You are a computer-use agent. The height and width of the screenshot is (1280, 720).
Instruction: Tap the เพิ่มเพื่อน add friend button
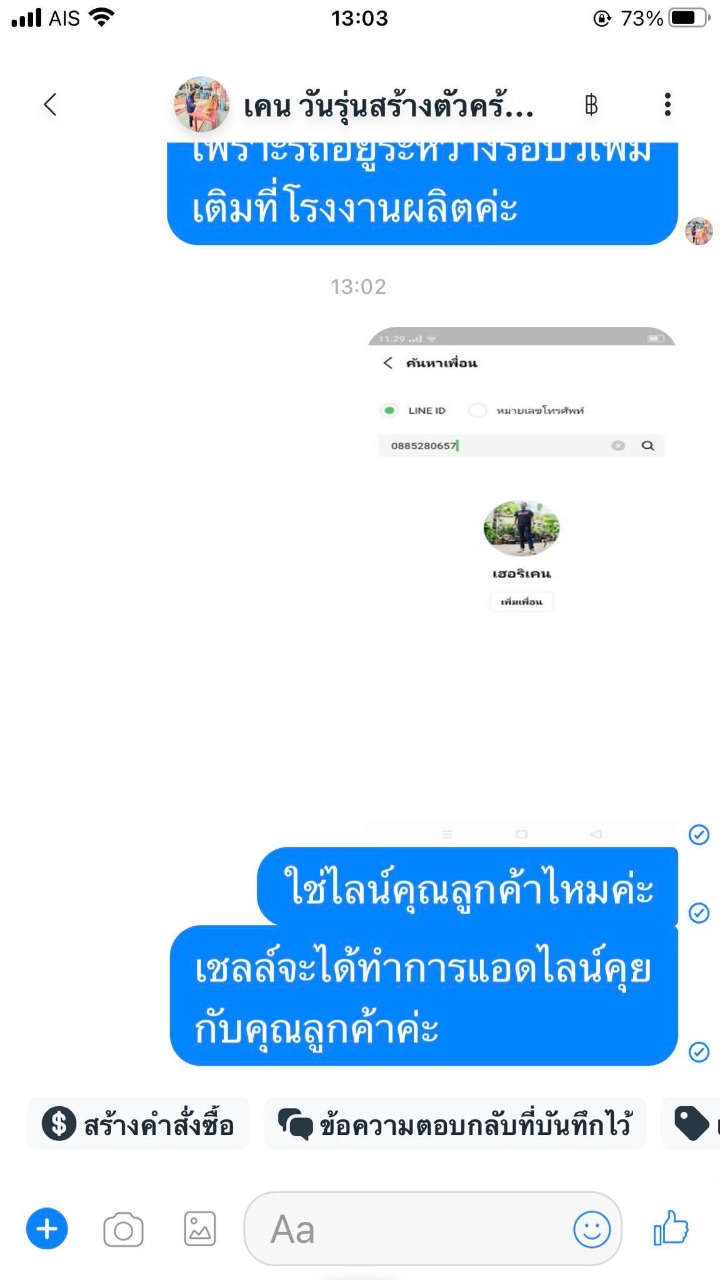(x=521, y=602)
